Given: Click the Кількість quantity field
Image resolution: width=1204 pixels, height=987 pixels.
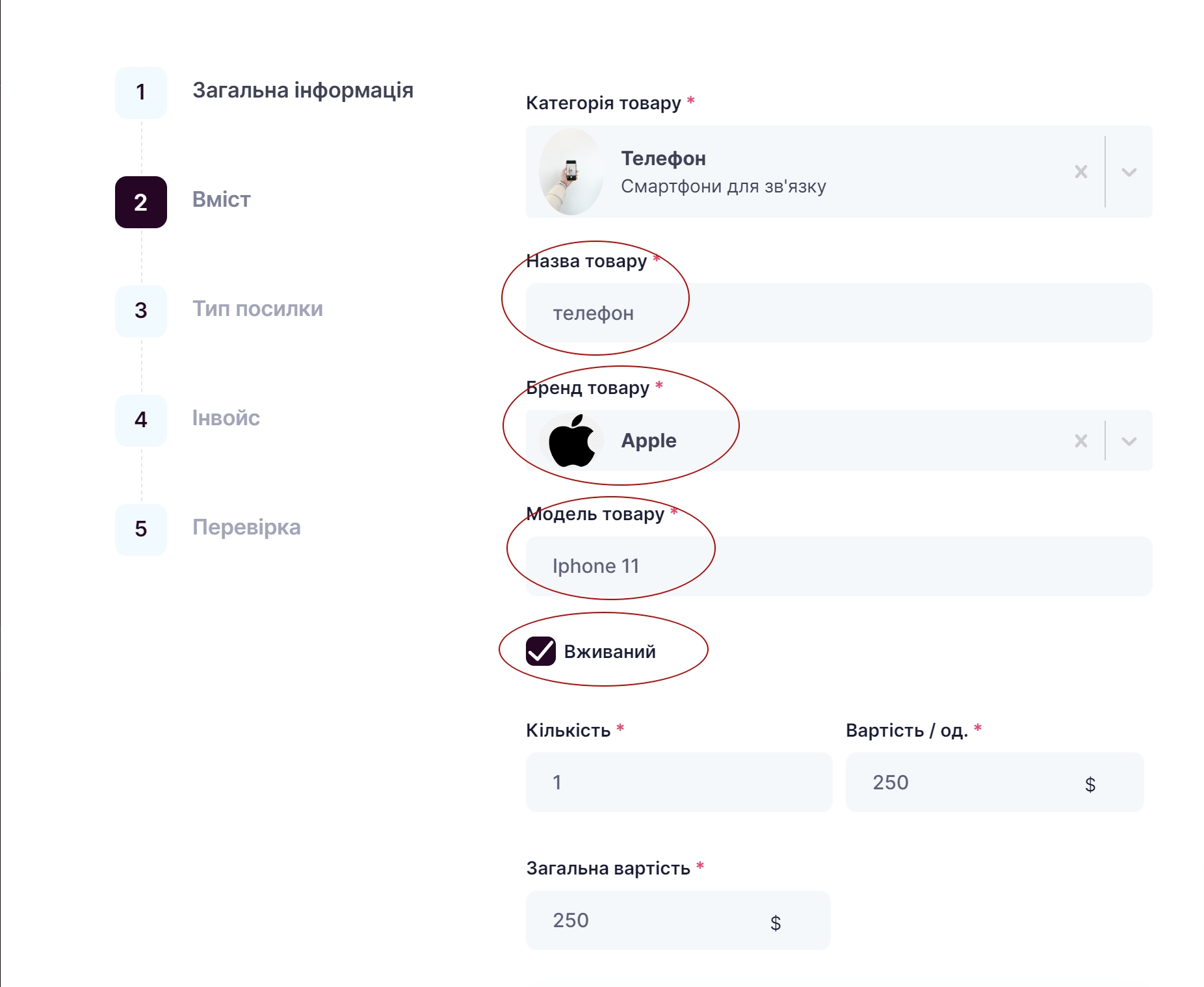Looking at the screenshot, I should [x=679, y=782].
